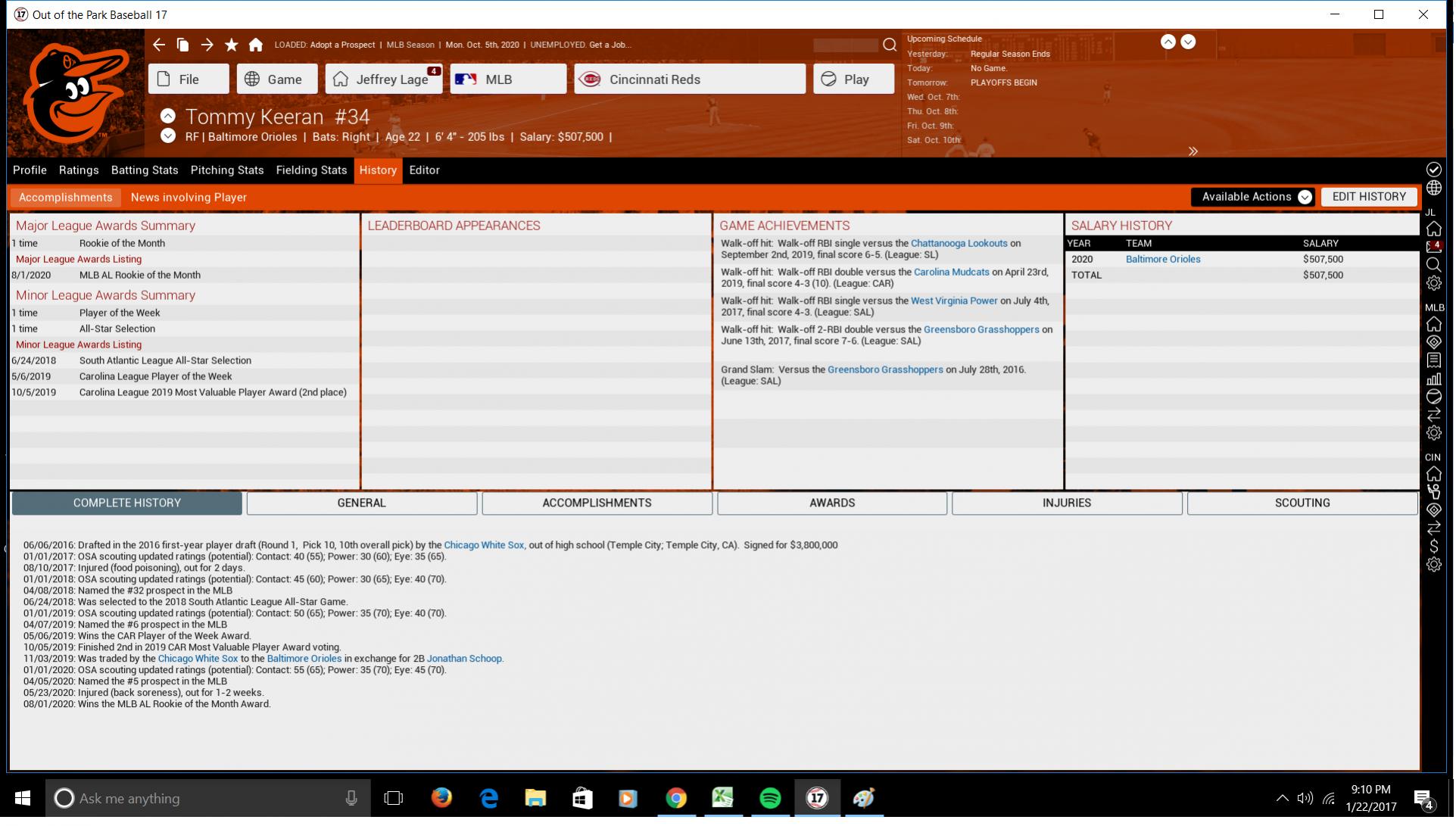Open the Play menu
Screen dimensions: 1456x826
[853, 79]
